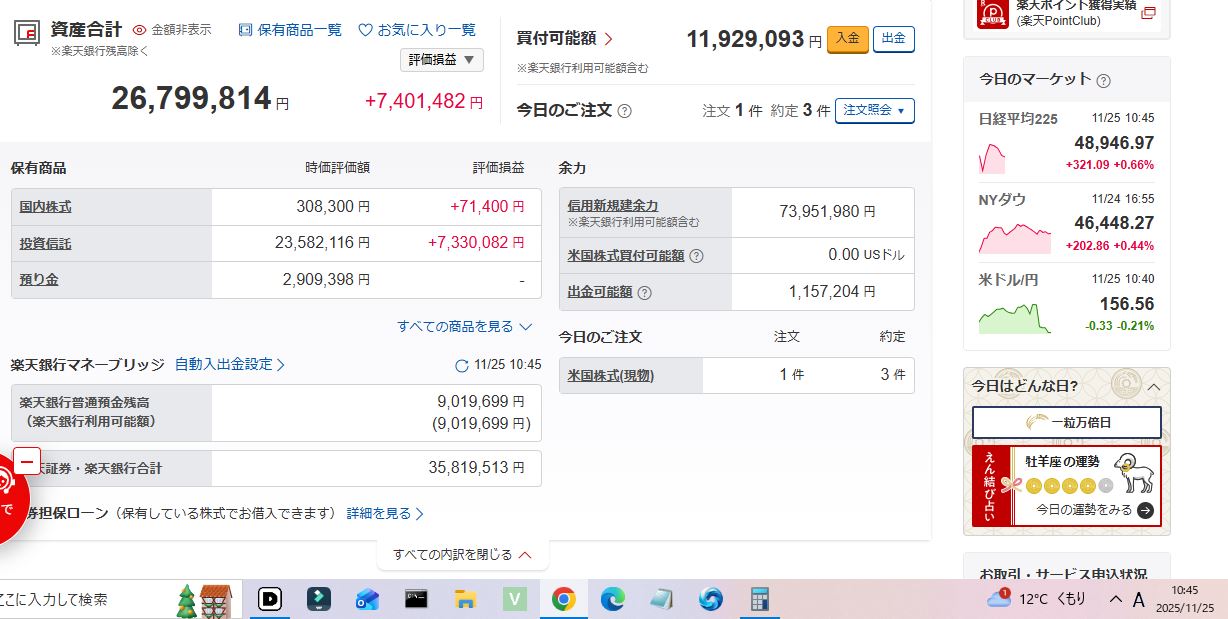Refresh 楽天銀行 balance with reload icon
The height and width of the screenshot is (619, 1228).
point(461,366)
